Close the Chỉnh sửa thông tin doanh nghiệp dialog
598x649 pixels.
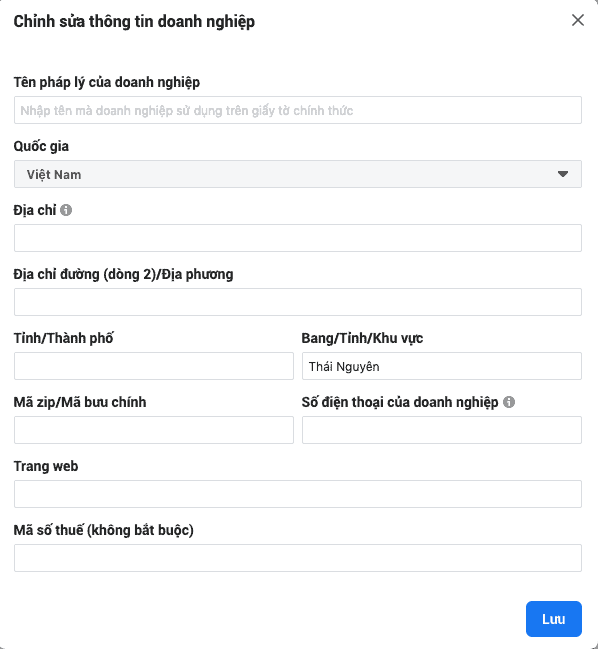(578, 20)
